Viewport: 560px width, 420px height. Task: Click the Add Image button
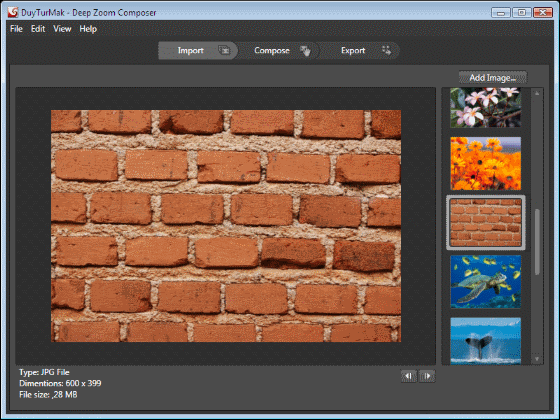click(x=492, y=78)
